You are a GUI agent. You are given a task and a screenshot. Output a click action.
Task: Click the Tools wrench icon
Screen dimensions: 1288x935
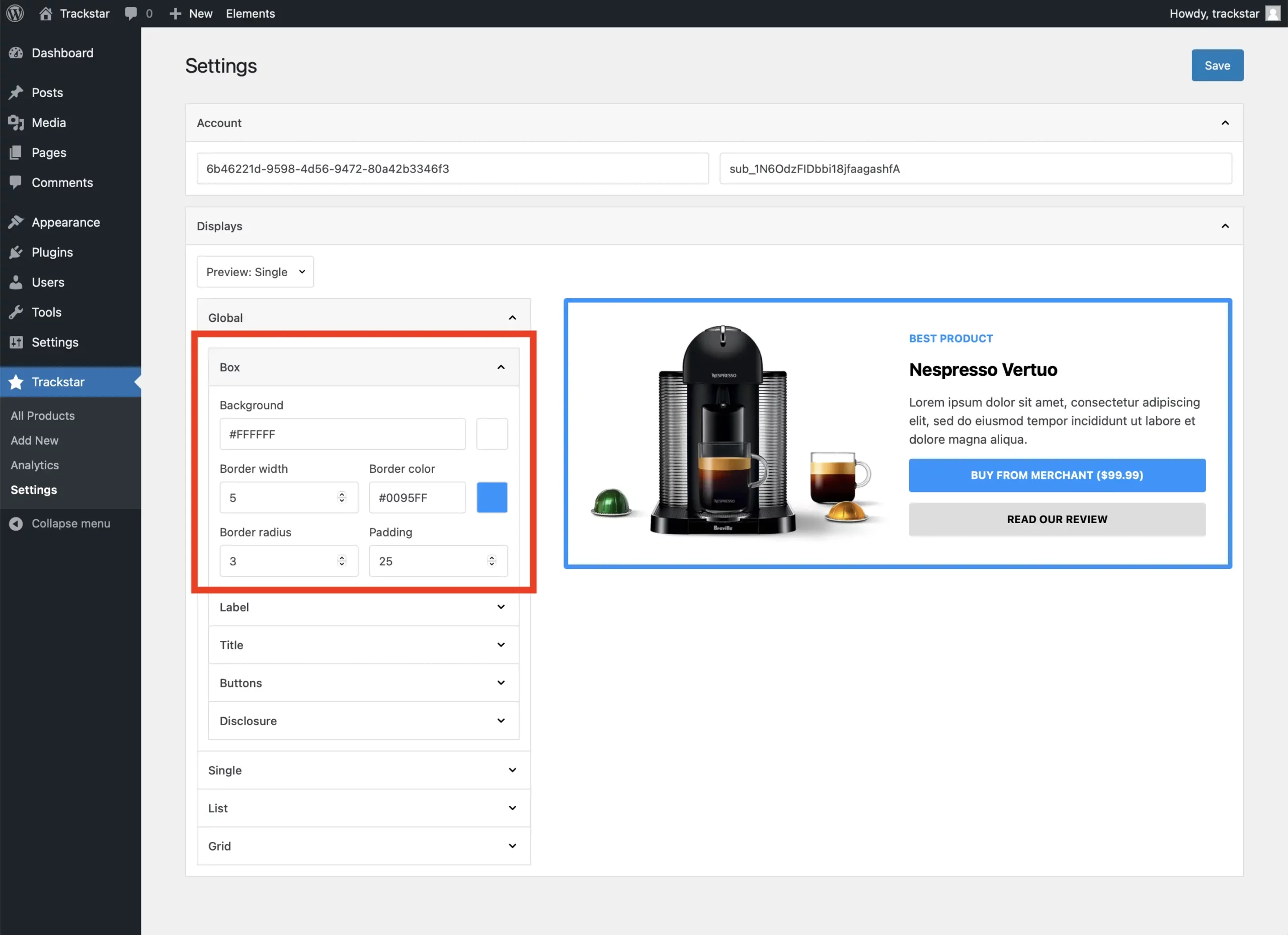16,312
